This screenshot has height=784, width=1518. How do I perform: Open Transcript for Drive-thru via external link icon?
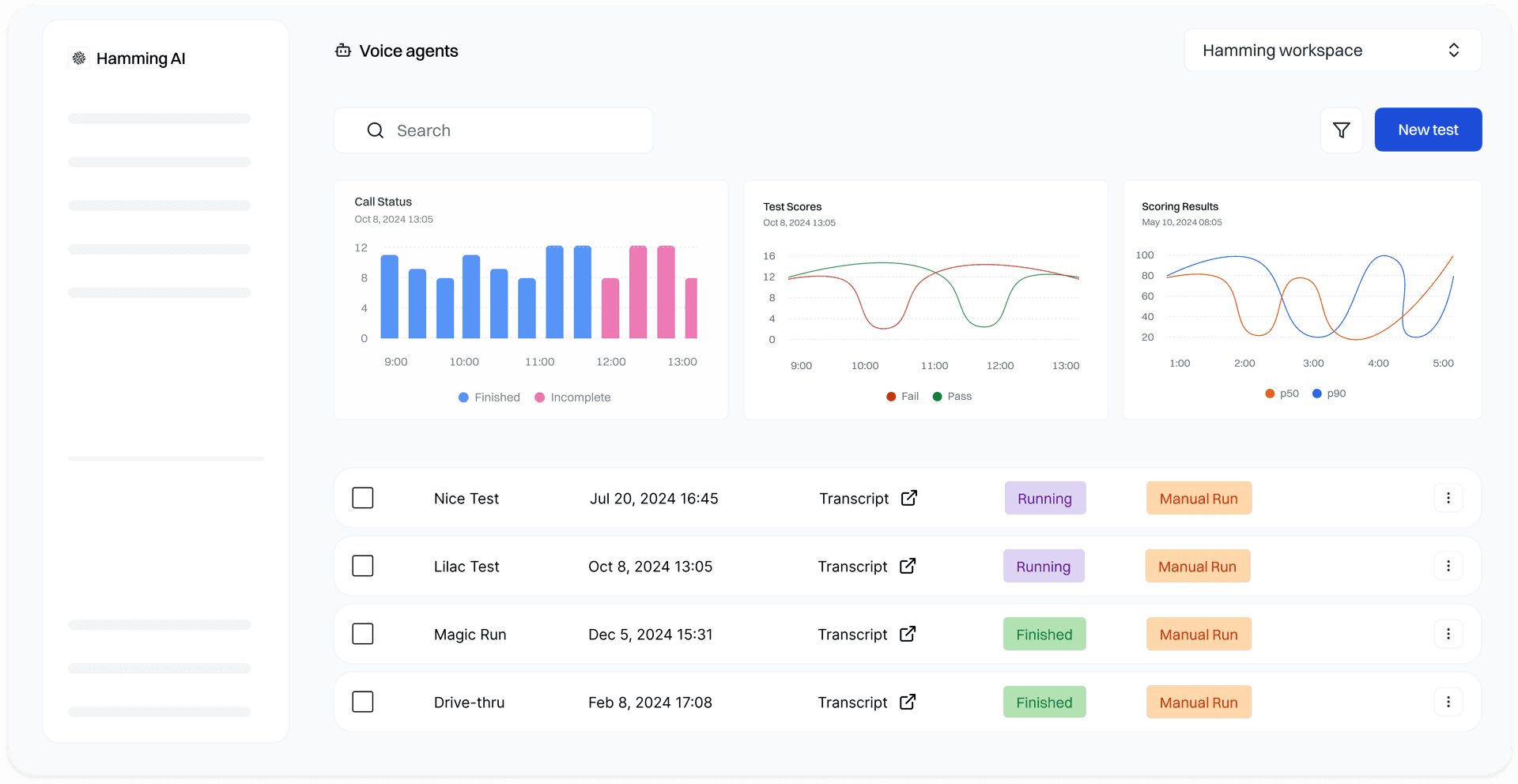908,702
